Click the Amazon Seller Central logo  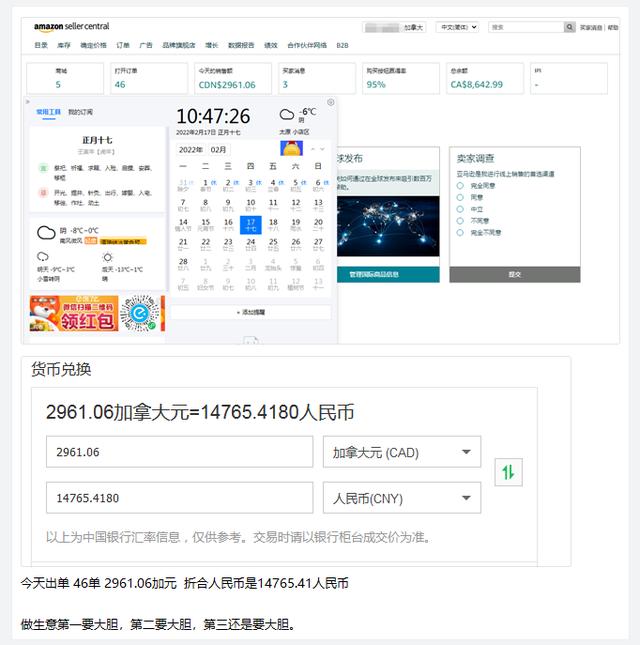point(72,27)
